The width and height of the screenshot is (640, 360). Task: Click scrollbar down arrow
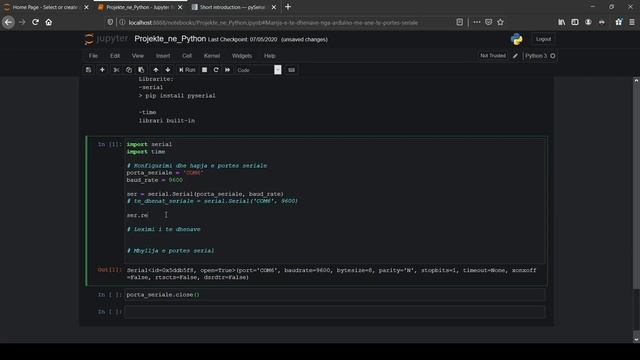point(636,339)
